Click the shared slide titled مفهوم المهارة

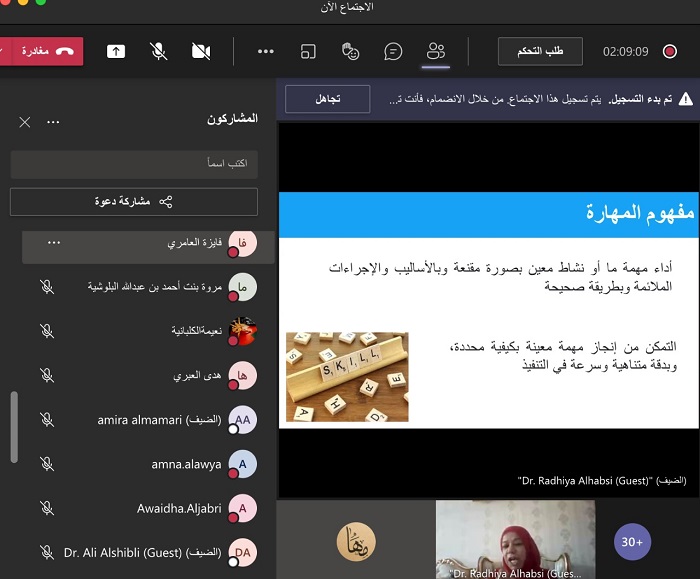point(489,310)
